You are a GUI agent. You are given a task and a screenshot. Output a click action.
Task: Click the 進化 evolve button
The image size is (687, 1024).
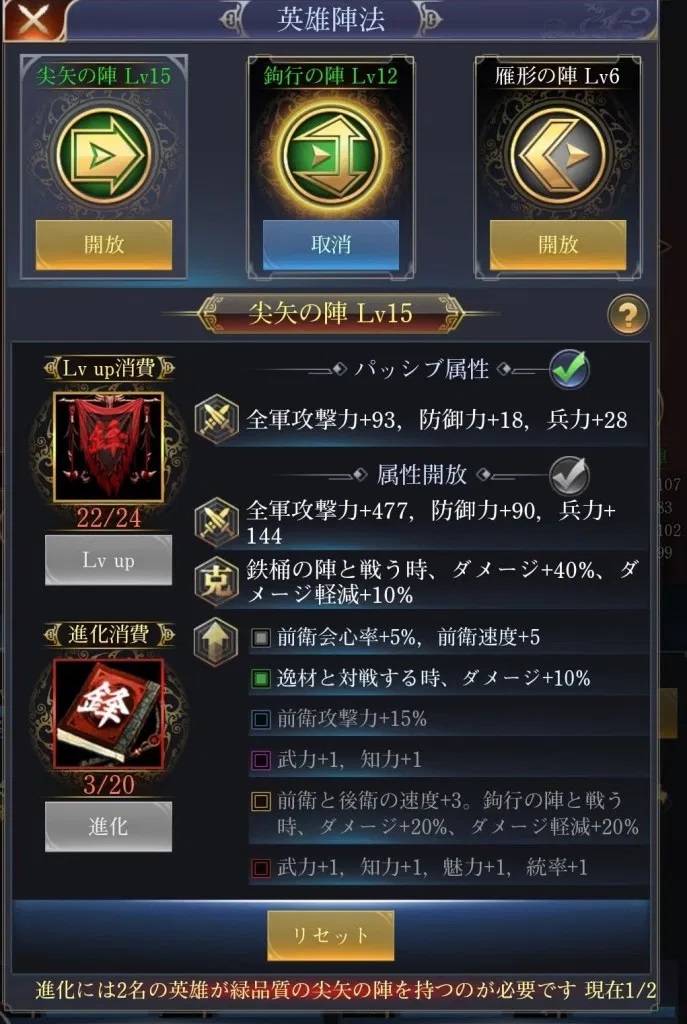pos(108,827)
